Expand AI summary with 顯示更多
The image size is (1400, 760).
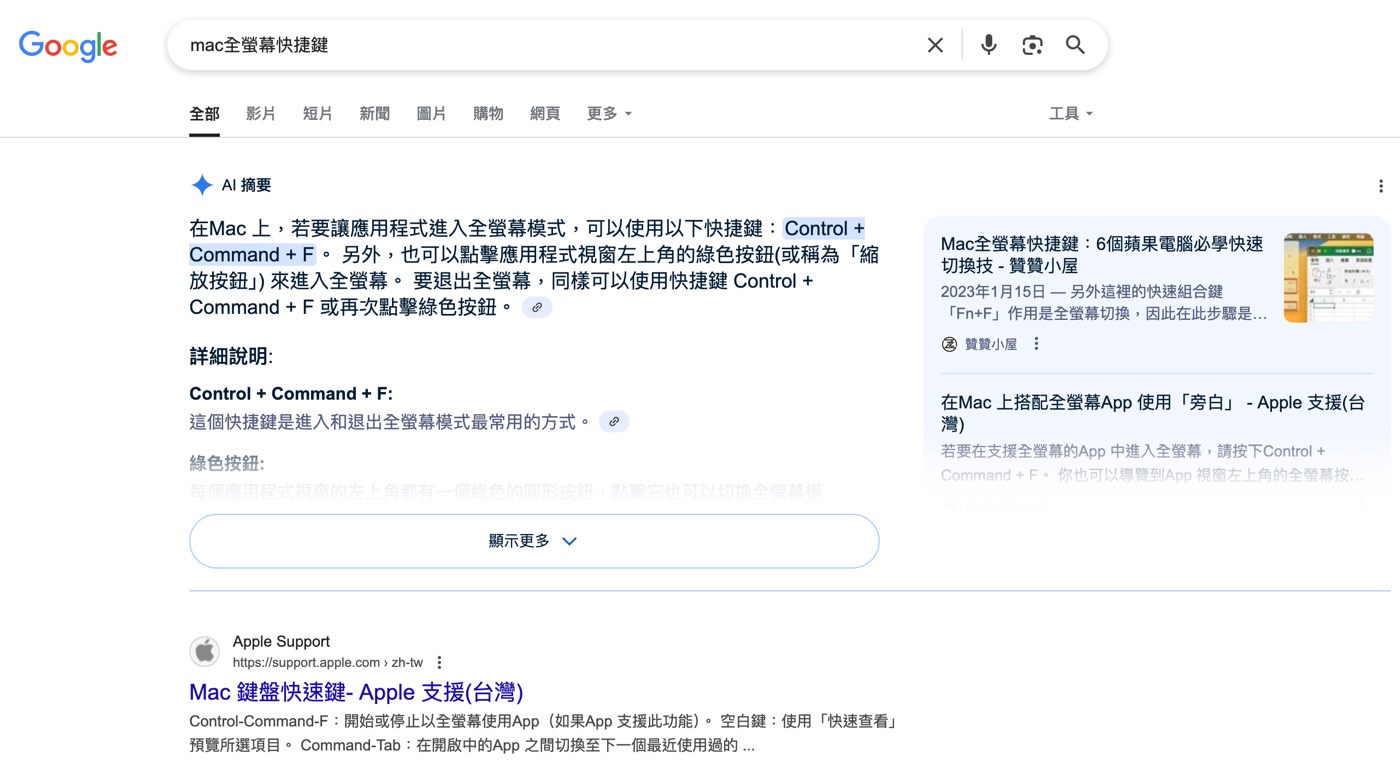(534, 541)
